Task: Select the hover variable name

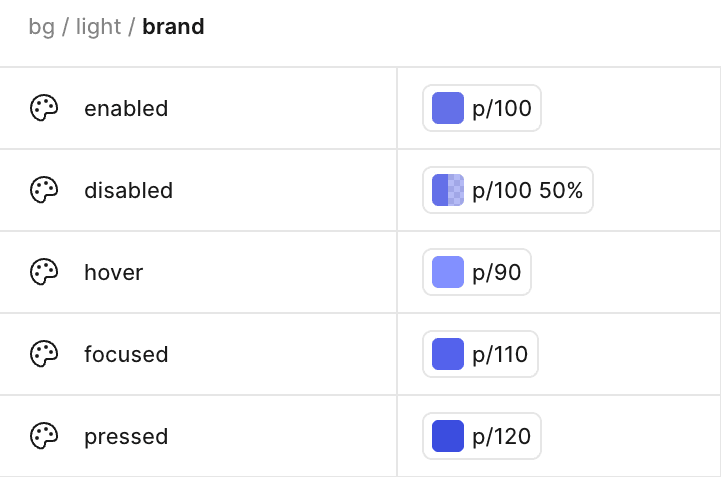Action: point(113,272)
